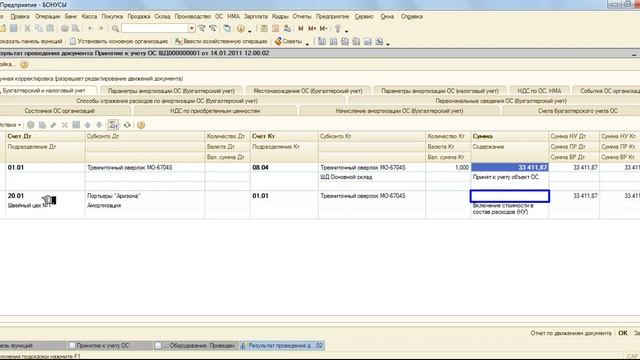The width and height of the screenshot is (640, 360).
Task: Click the Move row up arrow icon
Action: (87, 125)
